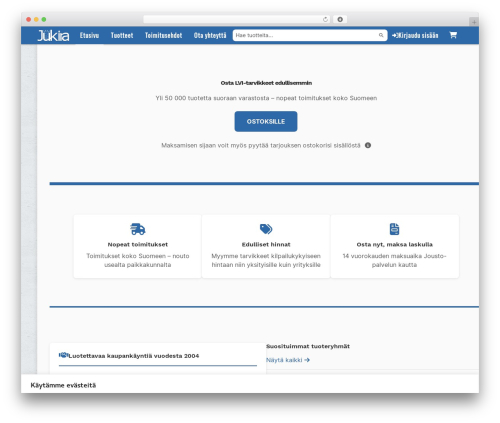The image size is (500, 423).
Task: Select Yli 50 000 tuotetta subtitle text
Action: 266,98
